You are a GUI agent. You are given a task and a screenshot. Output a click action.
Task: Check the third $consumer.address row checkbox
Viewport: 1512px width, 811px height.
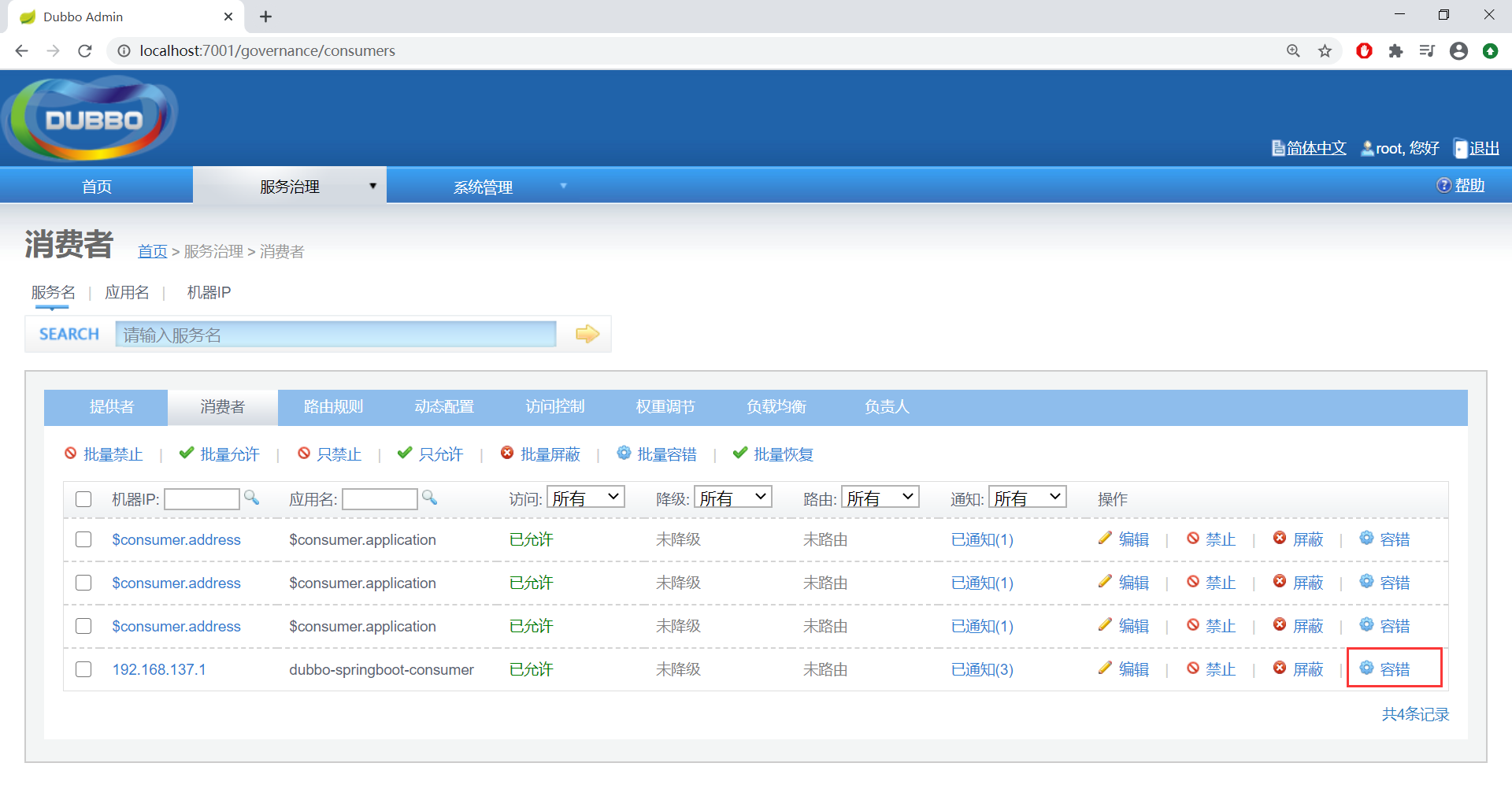(83, 626)
